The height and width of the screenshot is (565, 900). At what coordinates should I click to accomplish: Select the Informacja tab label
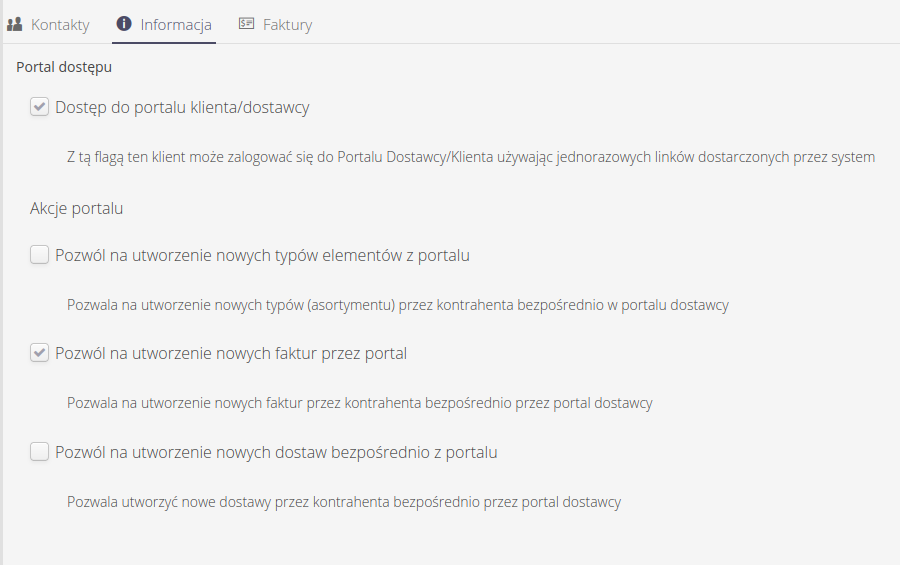(x=176, y=24)
